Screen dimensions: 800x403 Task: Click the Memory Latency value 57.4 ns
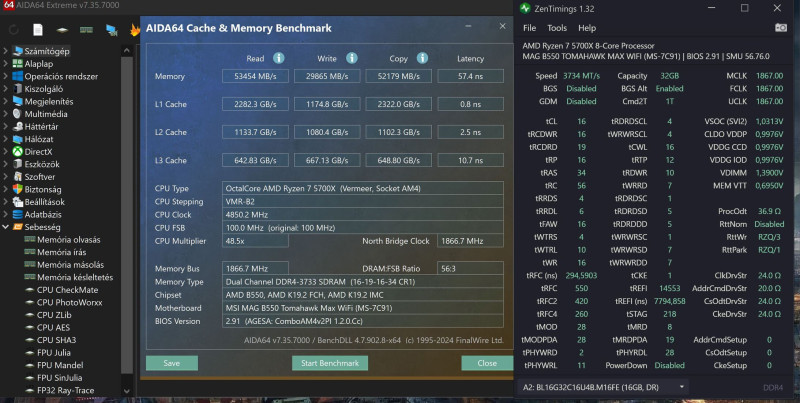470,76
